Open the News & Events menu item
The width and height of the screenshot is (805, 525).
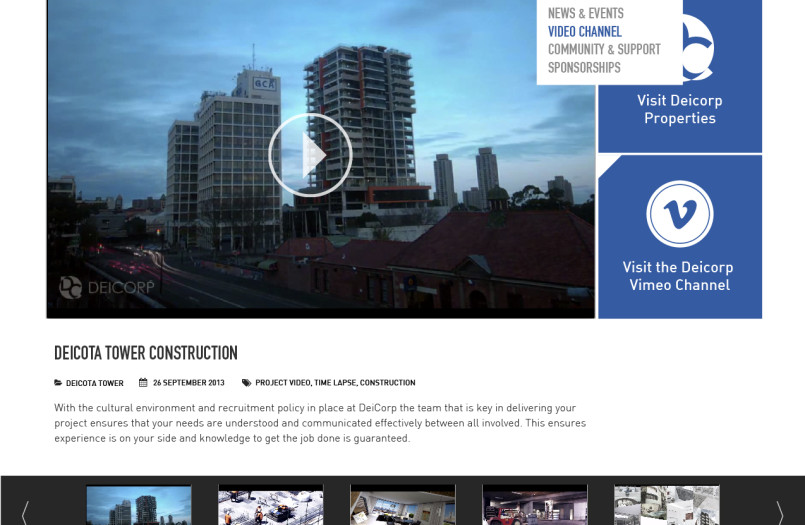click(x=585, y=13)
